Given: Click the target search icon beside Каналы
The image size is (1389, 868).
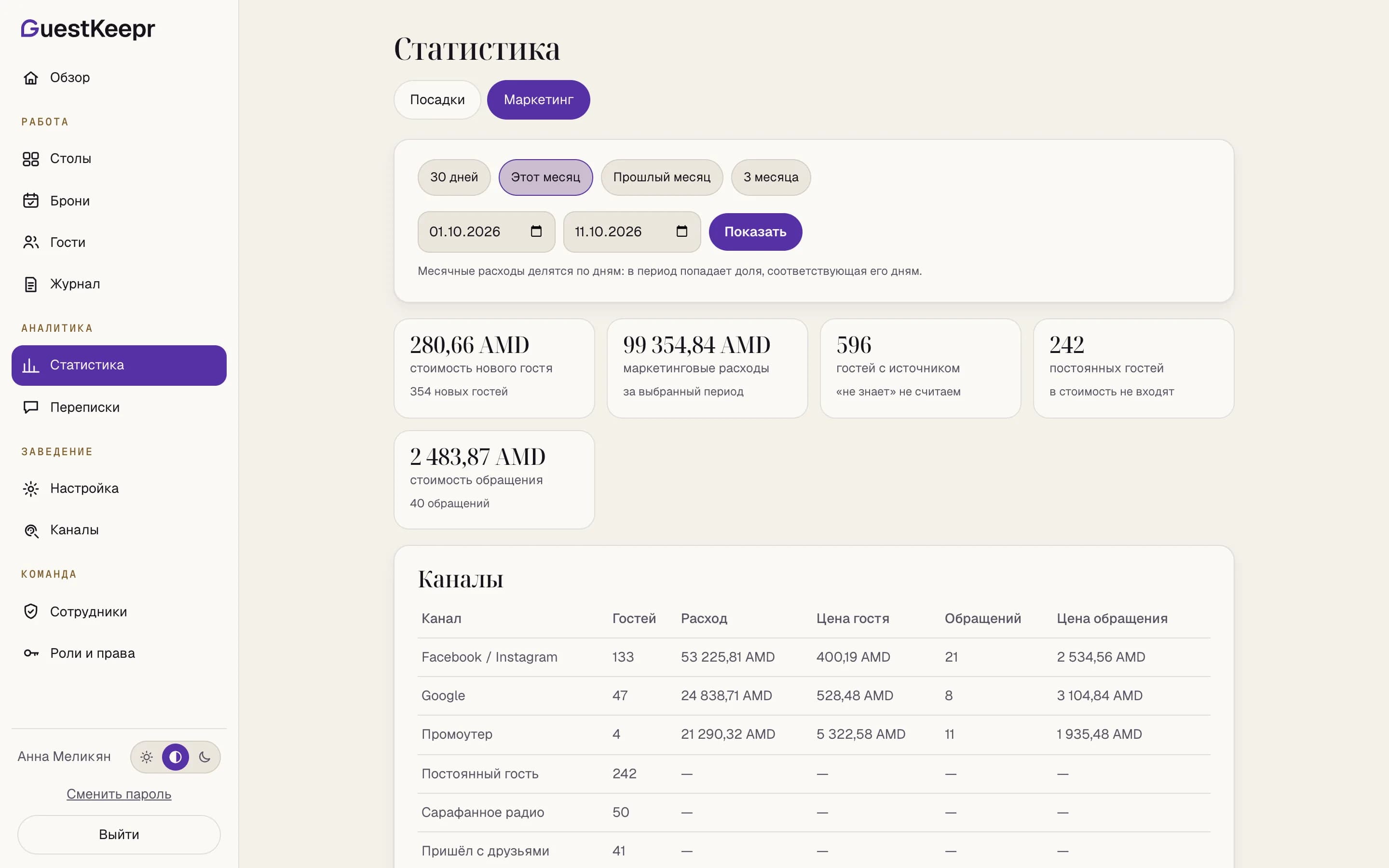Looking at the screenshot, I should 31,530.
